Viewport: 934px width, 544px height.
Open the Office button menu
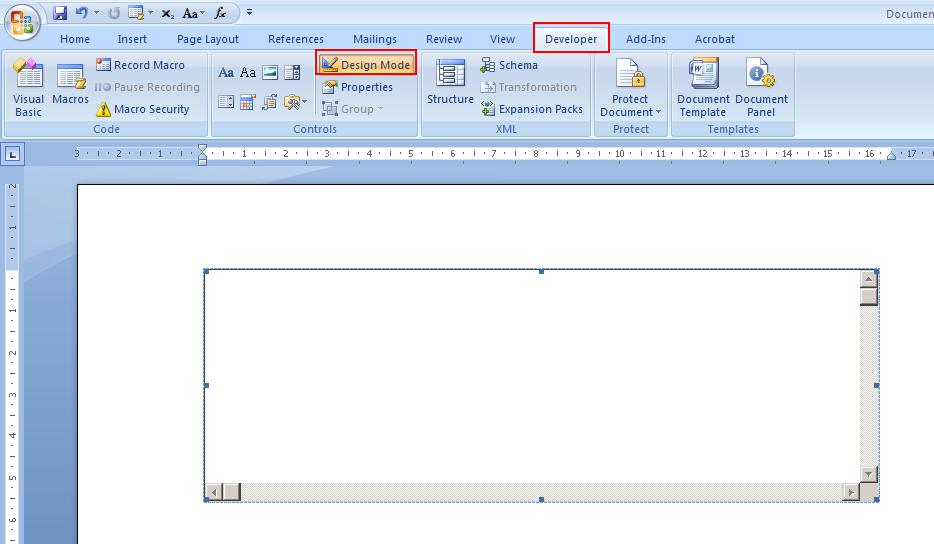(x=22, y=23)
